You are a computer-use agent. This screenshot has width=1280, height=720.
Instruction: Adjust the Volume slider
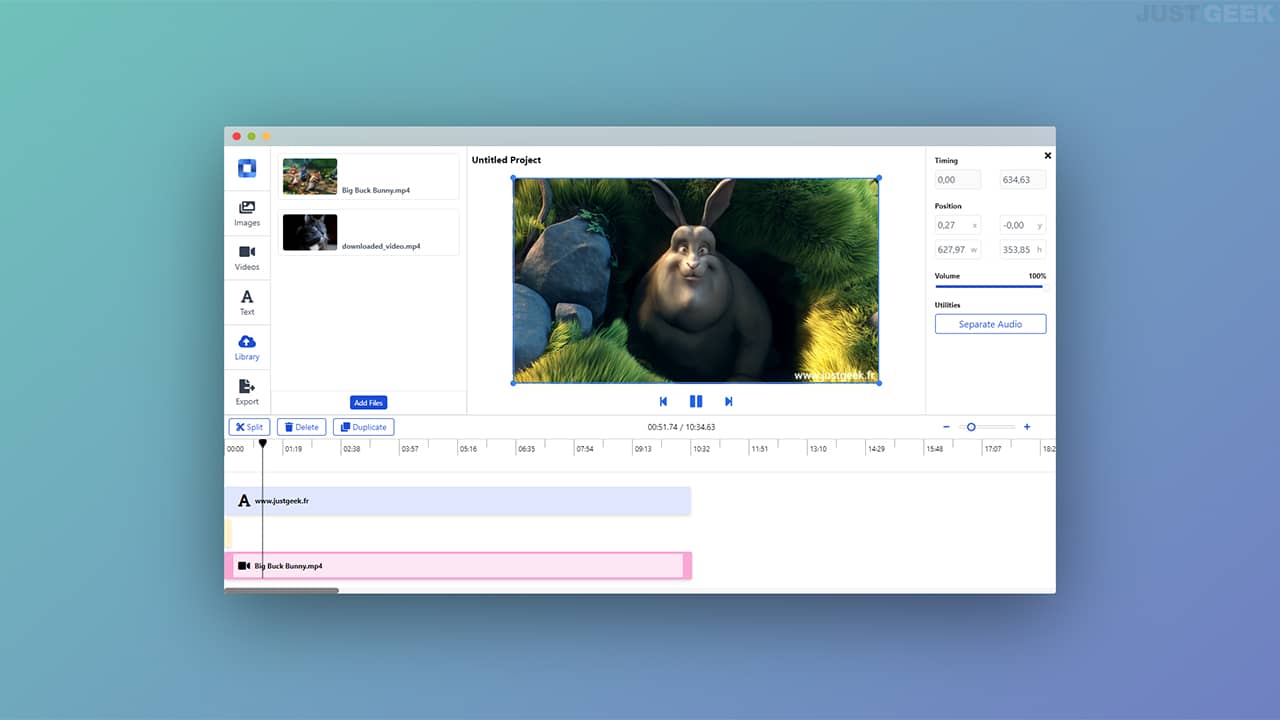coord(989,287)
